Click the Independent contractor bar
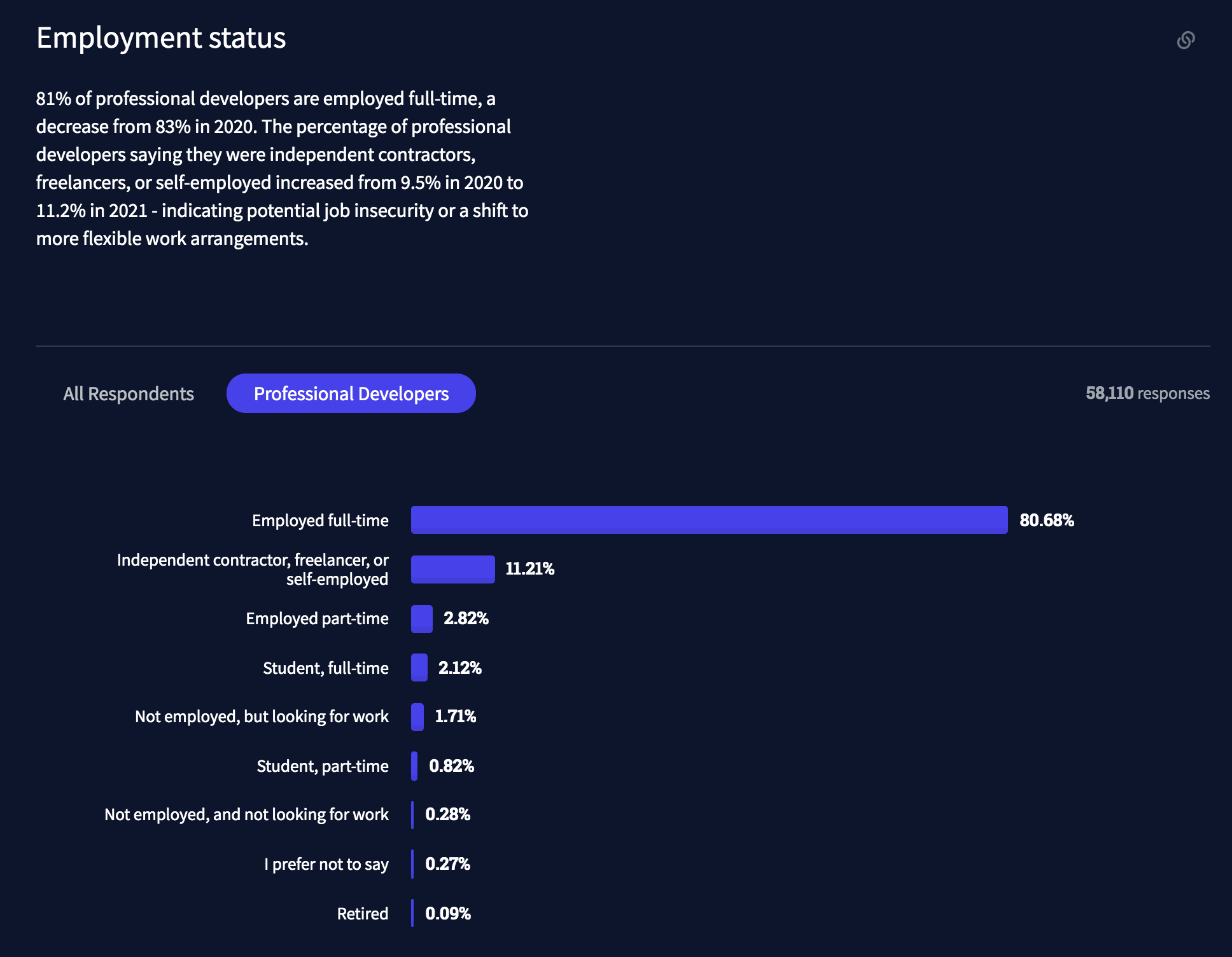The image size is (1232, 957). 452,569
